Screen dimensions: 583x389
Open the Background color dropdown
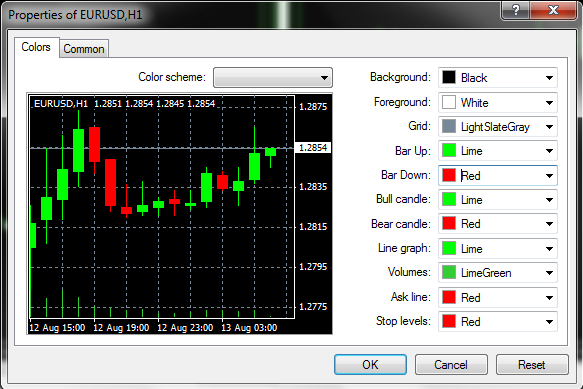coord(498,78)
